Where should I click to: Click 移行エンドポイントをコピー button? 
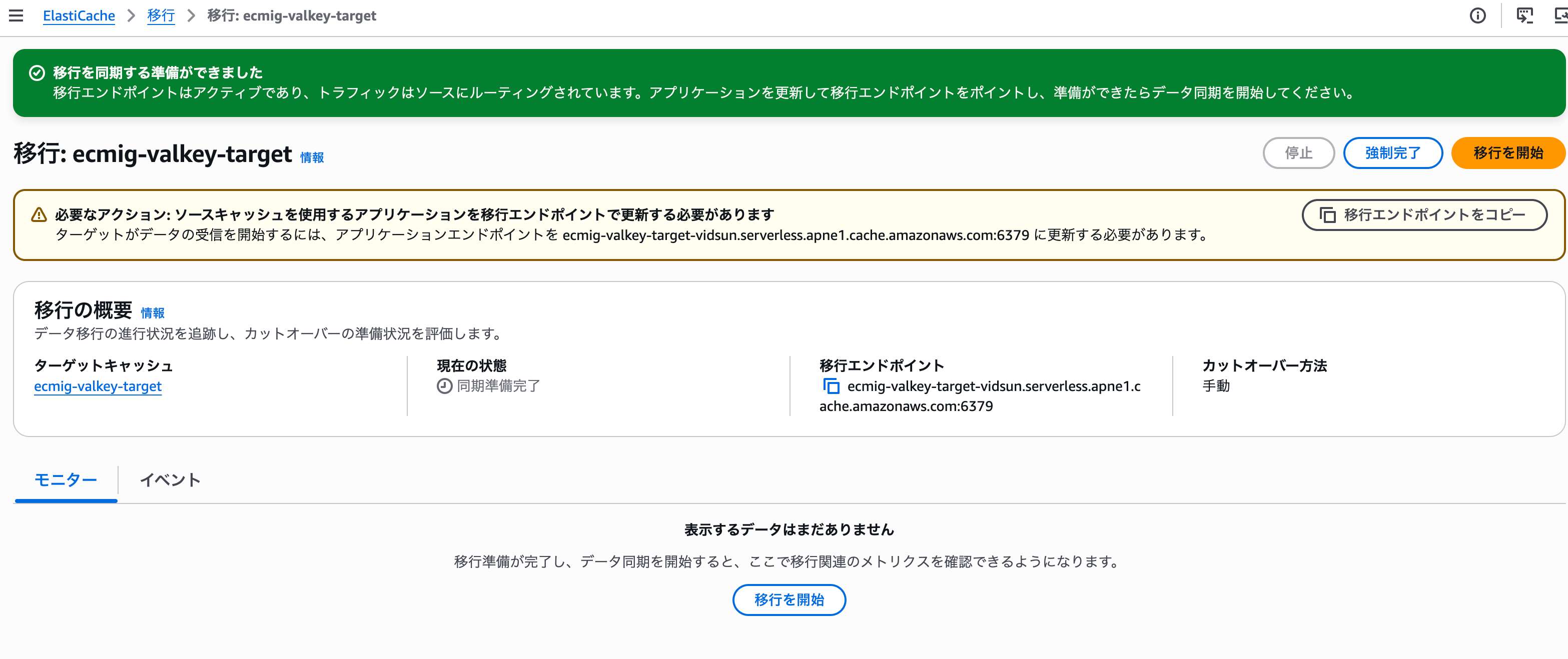[x=1424, y=215]
